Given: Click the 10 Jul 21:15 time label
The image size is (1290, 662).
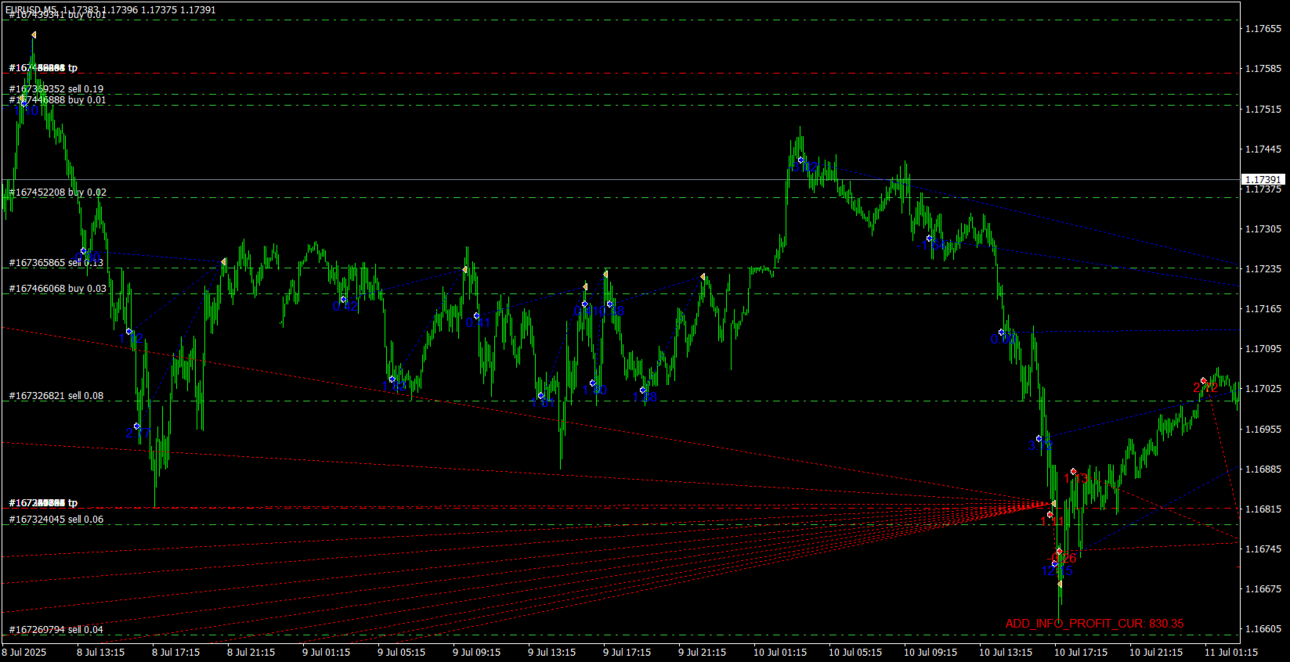Looking at the screenshot, I should pyautogui.click(x=1154, y=652).
